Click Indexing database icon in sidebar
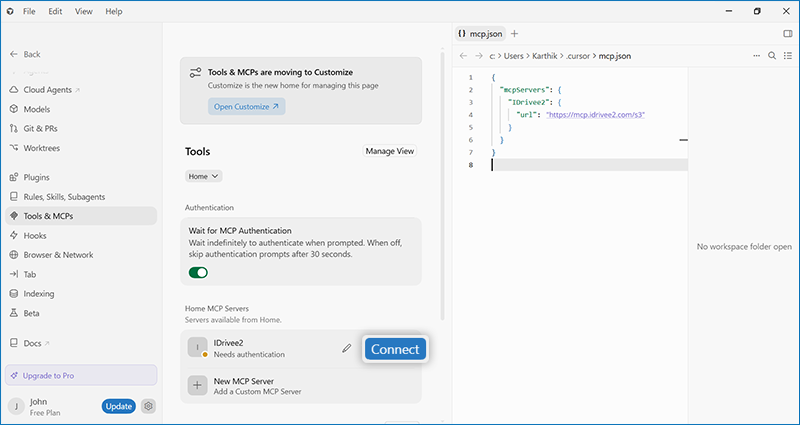 (x=14, y=294)
